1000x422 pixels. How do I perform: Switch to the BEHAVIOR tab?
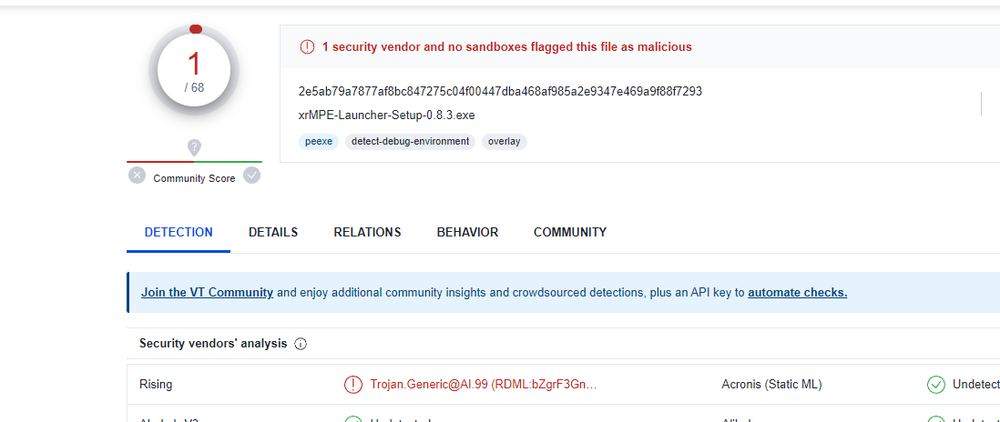(467, 232)
